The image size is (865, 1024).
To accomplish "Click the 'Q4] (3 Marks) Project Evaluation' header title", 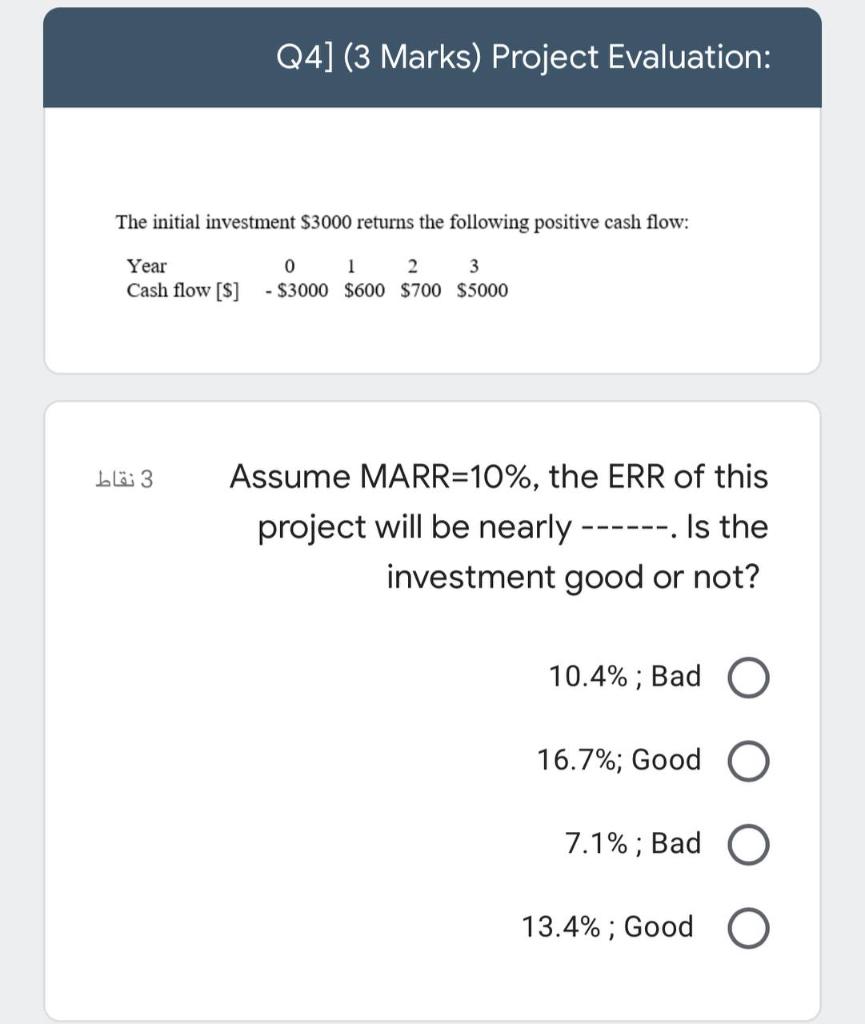I will (523, 57).
